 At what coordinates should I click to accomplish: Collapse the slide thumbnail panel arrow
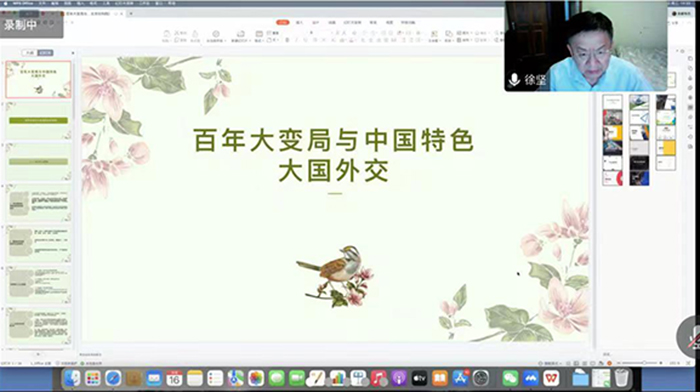(73, 53)
